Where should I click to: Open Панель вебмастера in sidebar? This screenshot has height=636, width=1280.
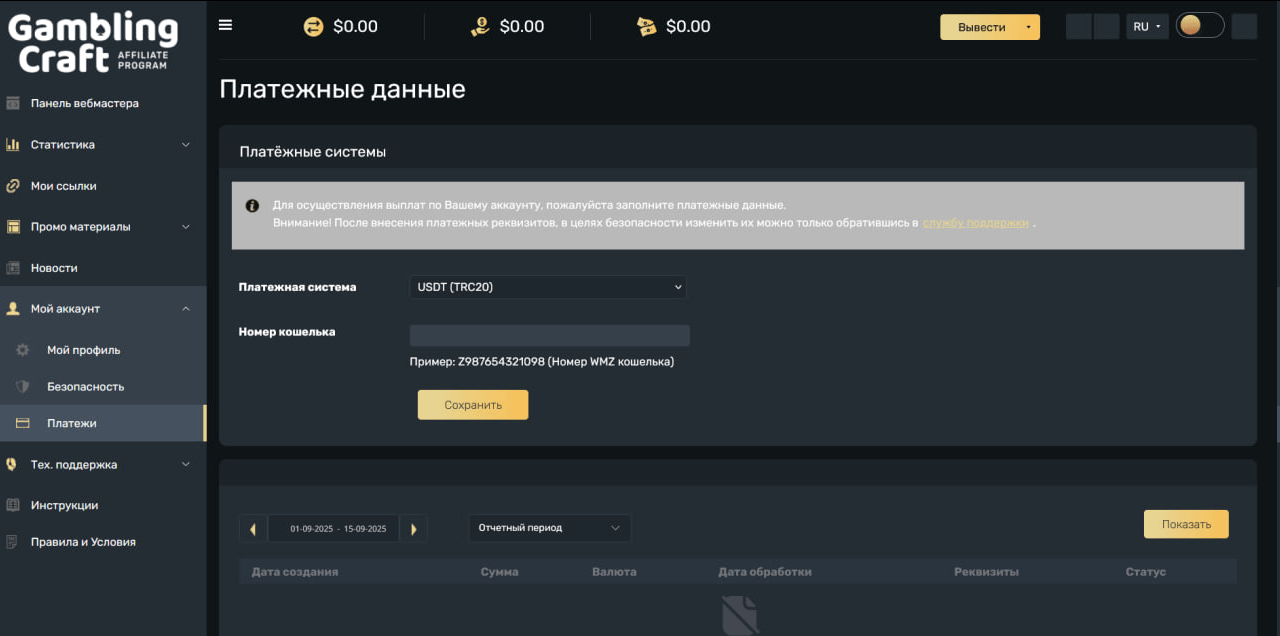[x=84, y=103]
